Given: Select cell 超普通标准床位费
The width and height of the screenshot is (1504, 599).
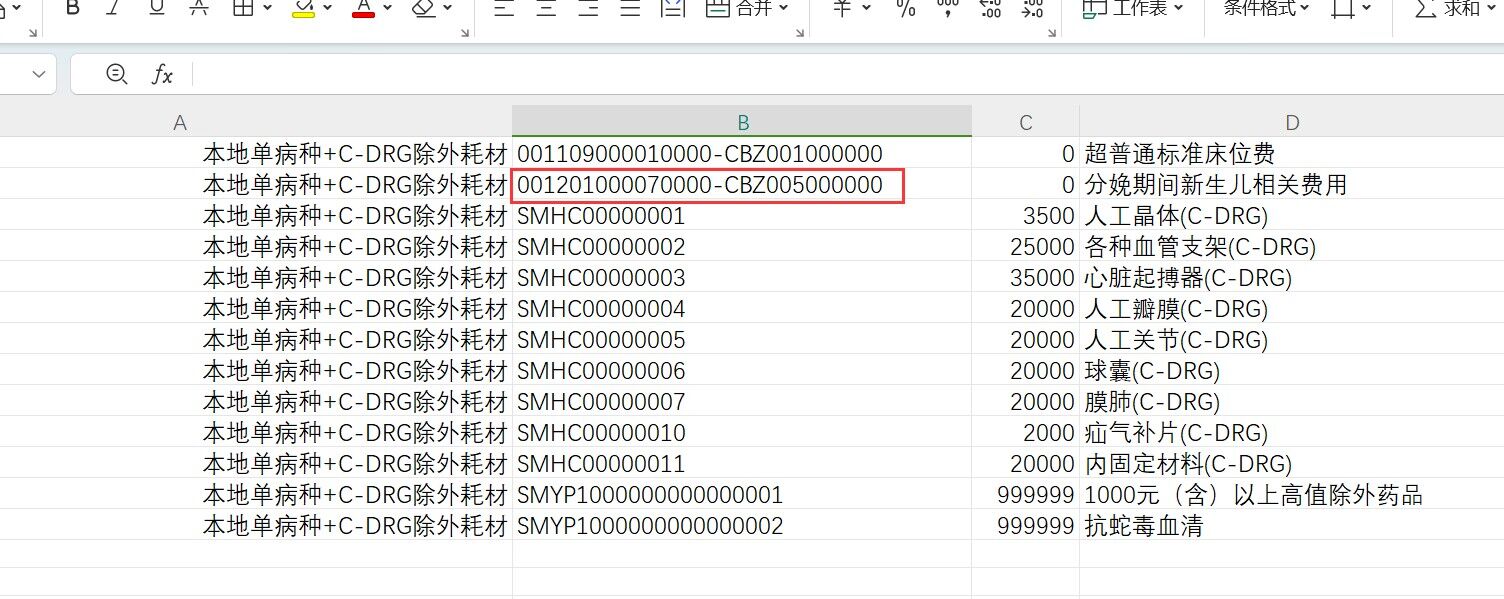Looking at the screenshot, I should point(1292,154).
